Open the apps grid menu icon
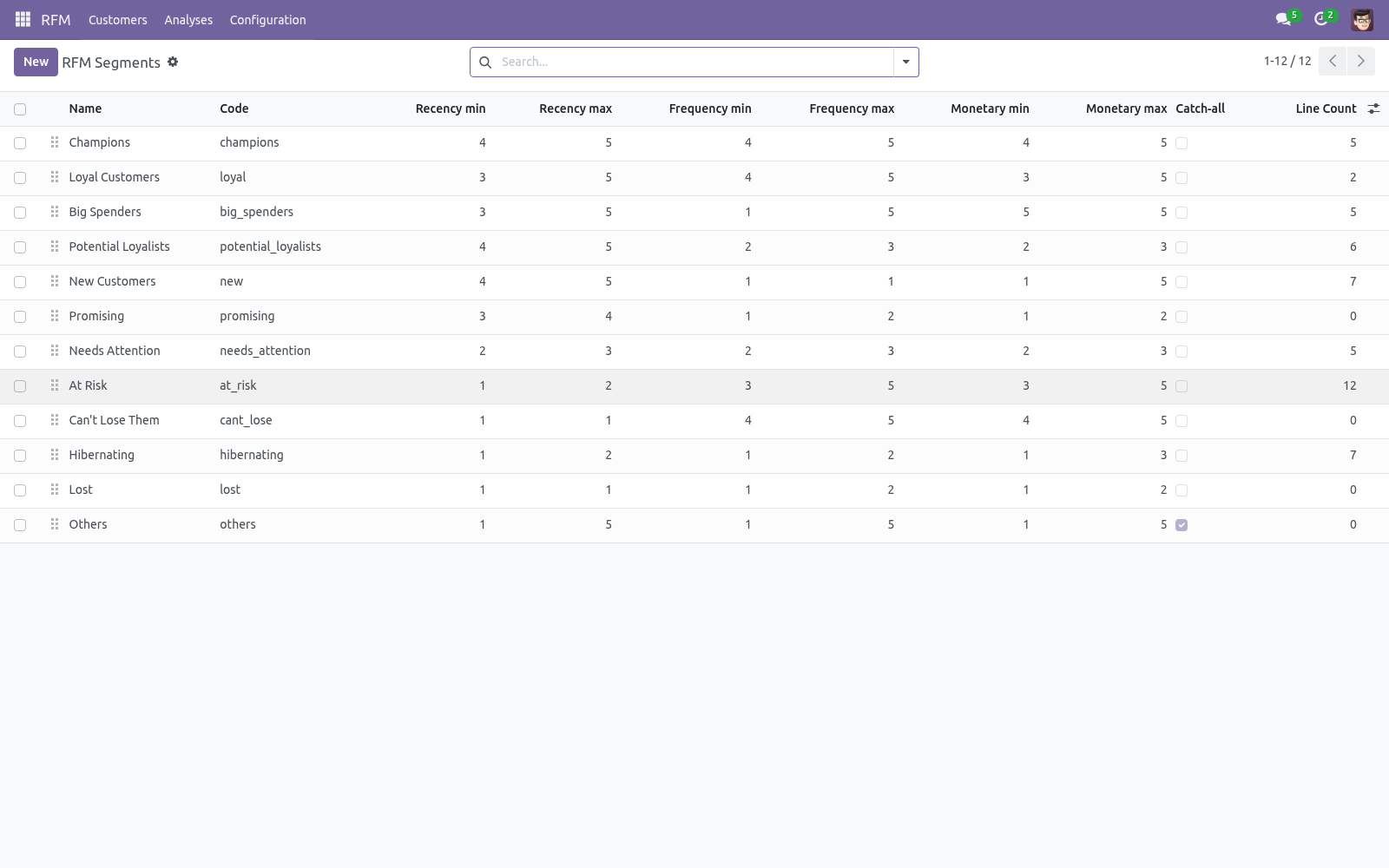Image resolution: width=1389 pixels, height=868 pixels. pyautogui.click(x=23, y=19)
